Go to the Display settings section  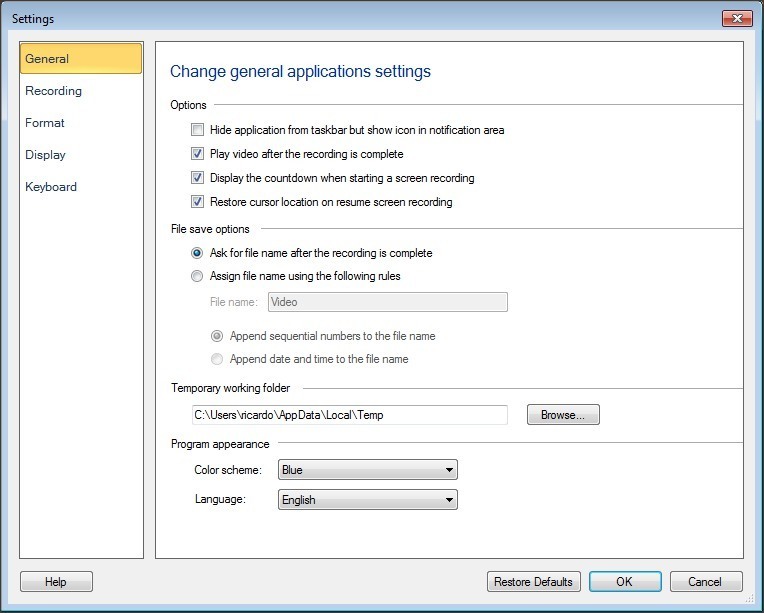pos(46,155)
